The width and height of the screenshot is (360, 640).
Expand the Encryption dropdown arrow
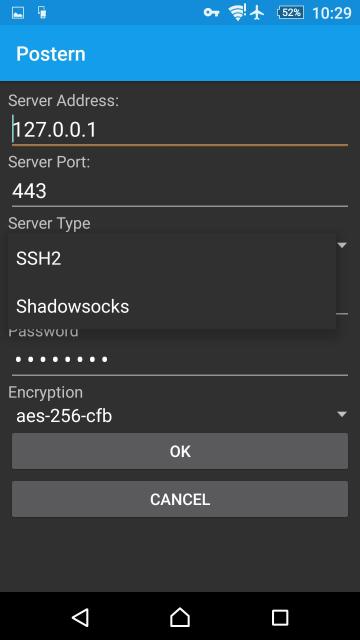tap(342, 414)
